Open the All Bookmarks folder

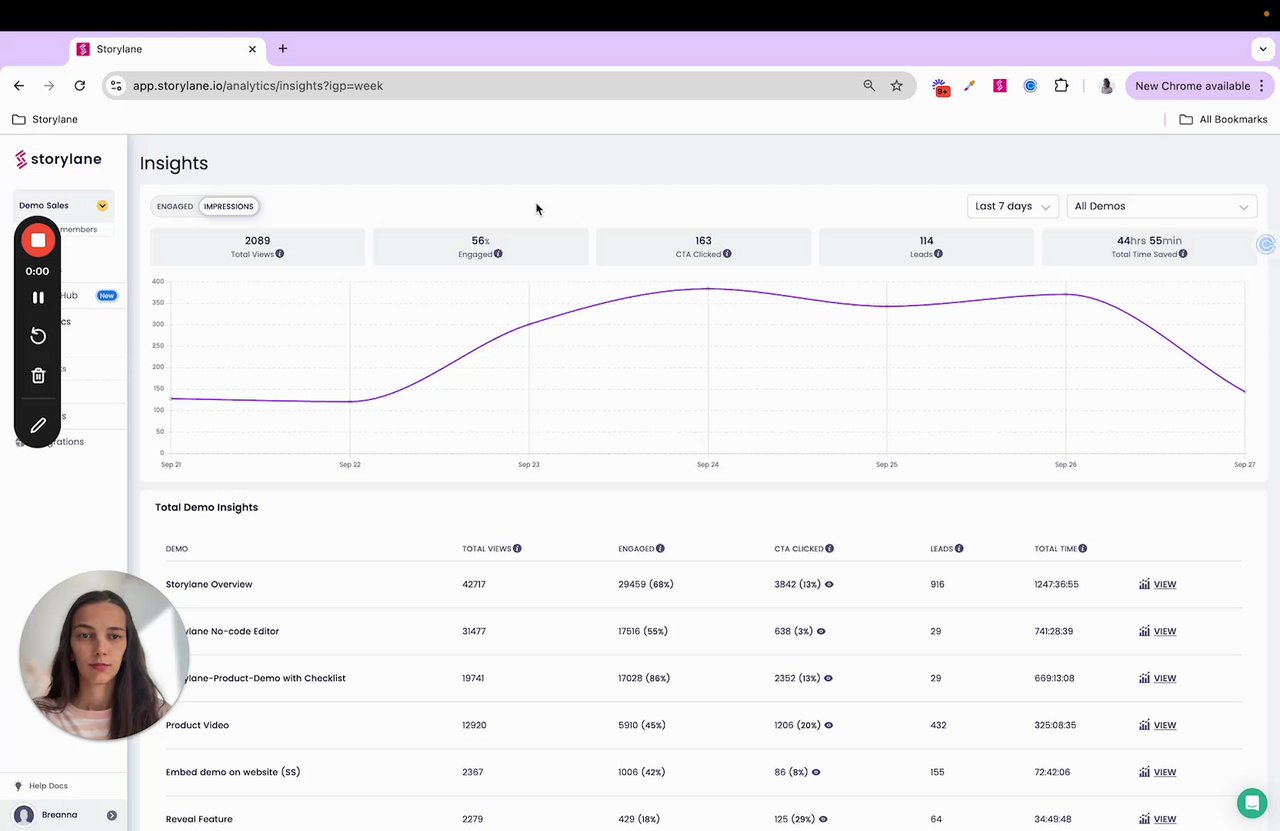[x=1223, y=119]
